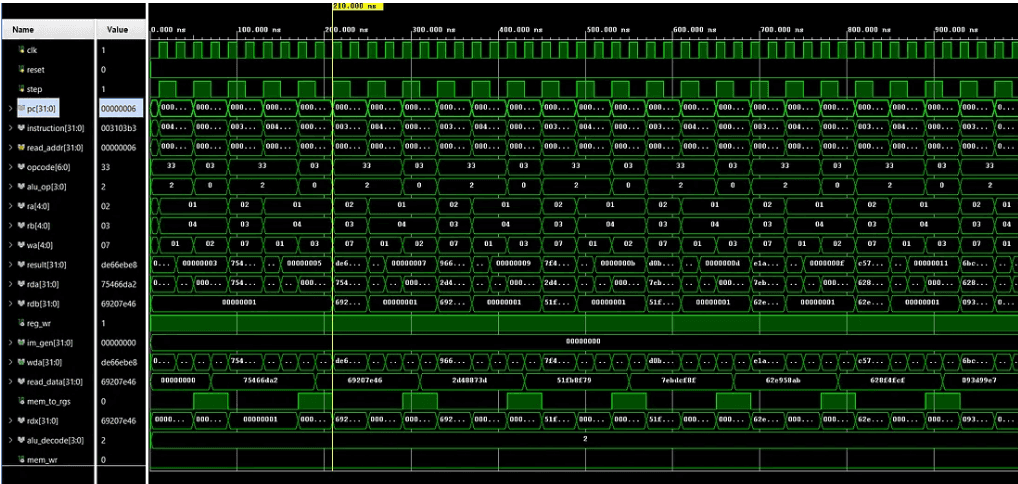Click the result[31:0] bus icon
Viewport: 1018px width, 484px height.
coord(21,264)
